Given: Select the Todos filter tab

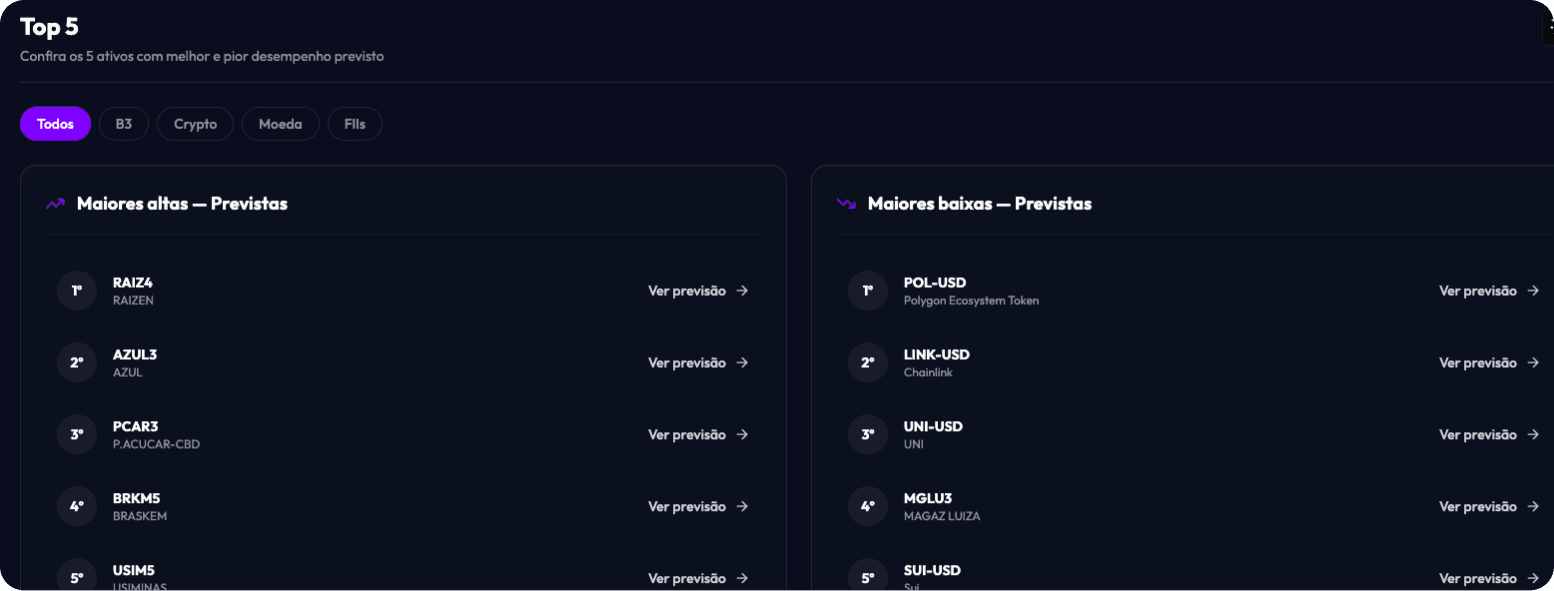Looking at the screenshot, I should 56,124.
